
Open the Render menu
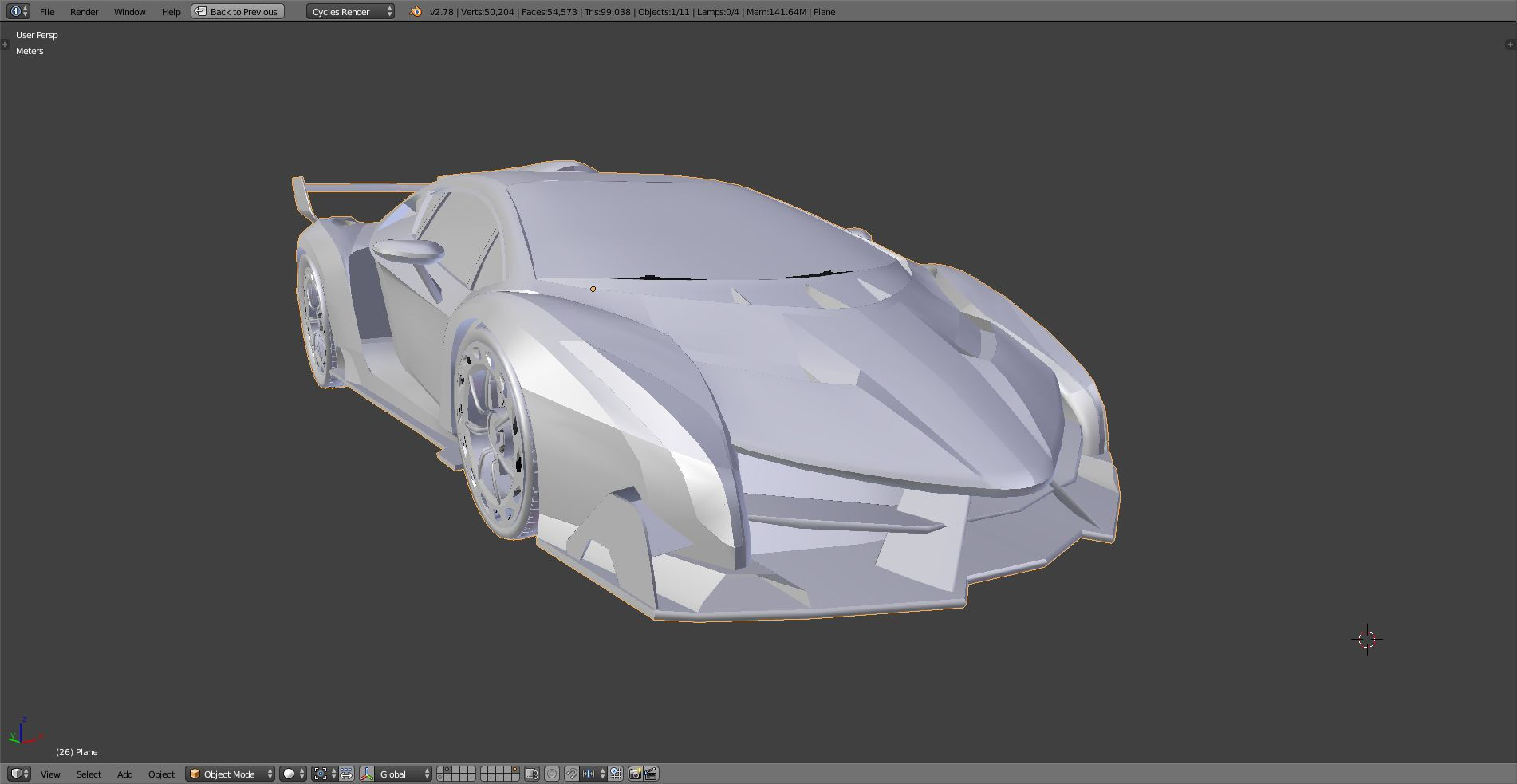tap(84, 11)
